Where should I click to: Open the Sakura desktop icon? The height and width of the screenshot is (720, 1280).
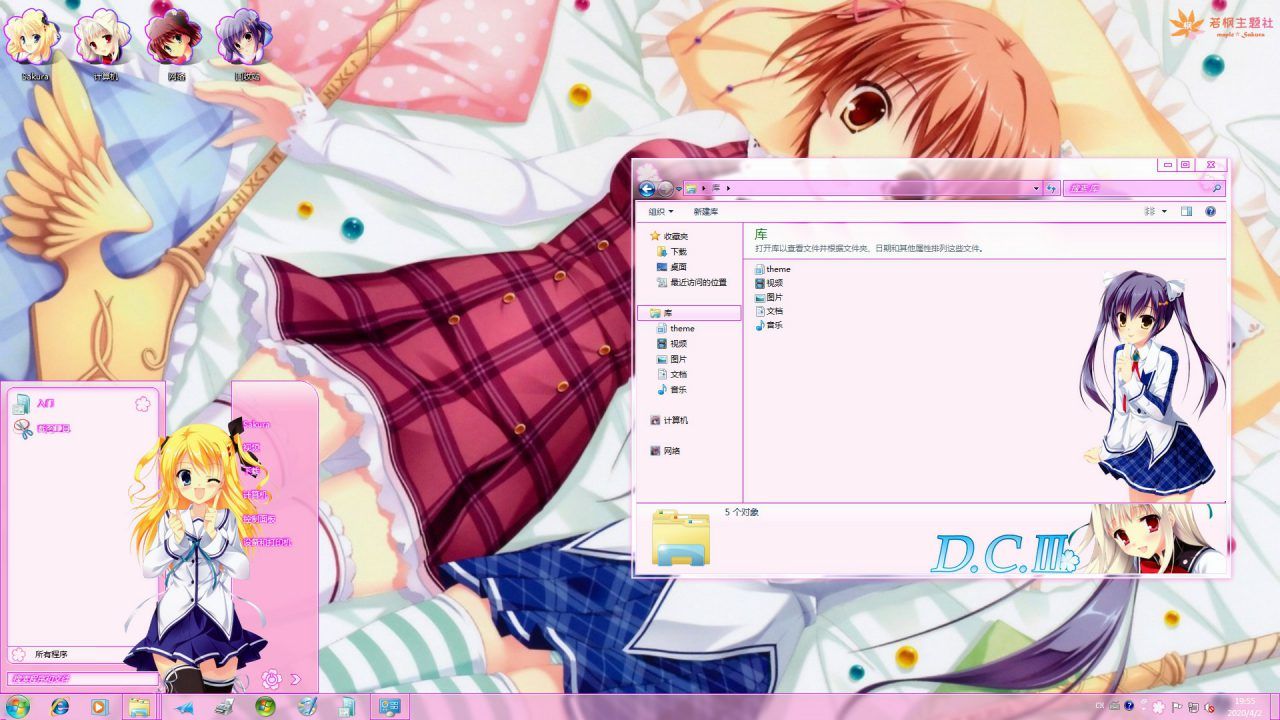[x=34, y=42]
